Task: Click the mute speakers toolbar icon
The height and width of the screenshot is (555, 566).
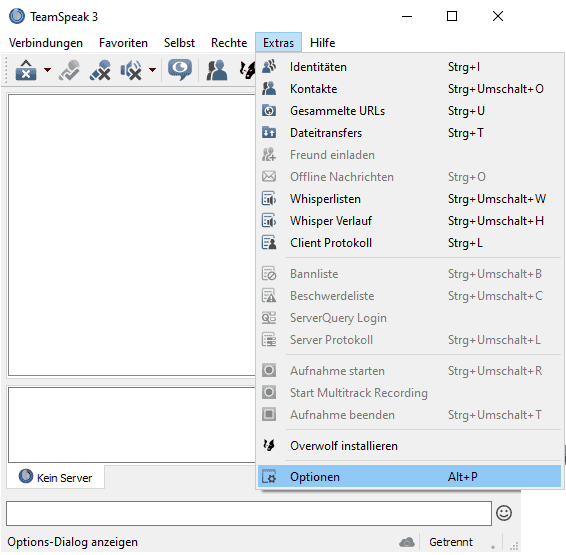Action: (x=131, y=70)
